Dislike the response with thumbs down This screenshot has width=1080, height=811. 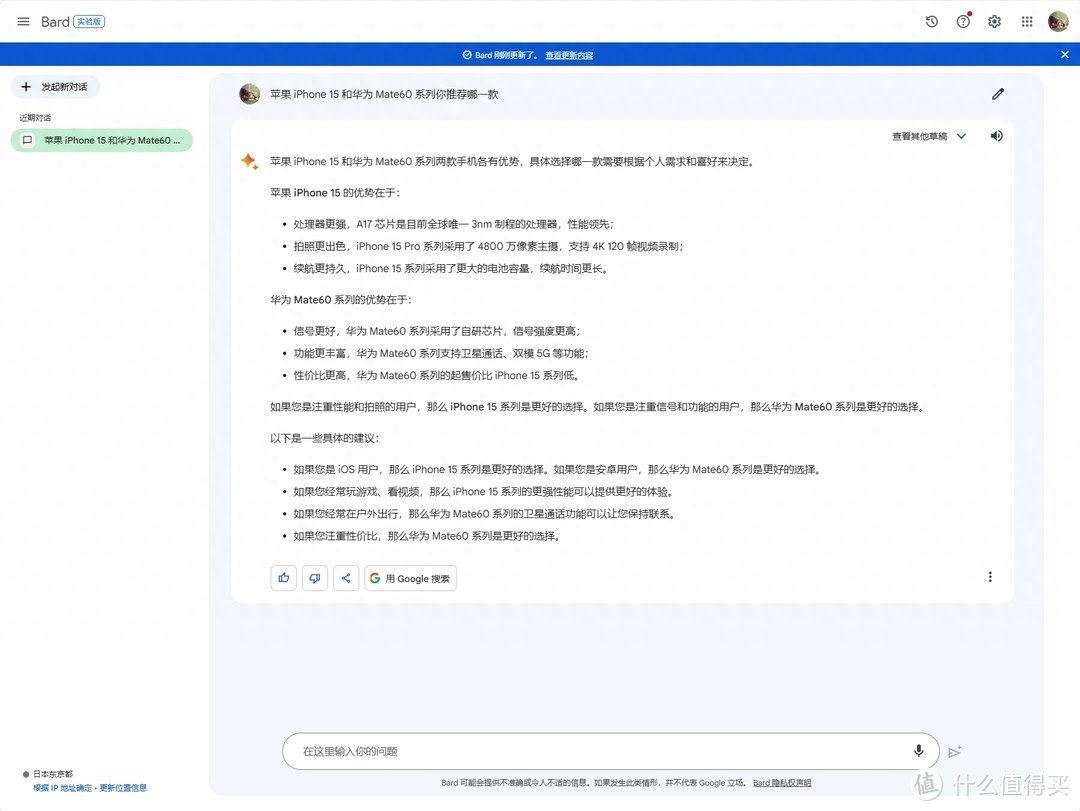[315, 578]
